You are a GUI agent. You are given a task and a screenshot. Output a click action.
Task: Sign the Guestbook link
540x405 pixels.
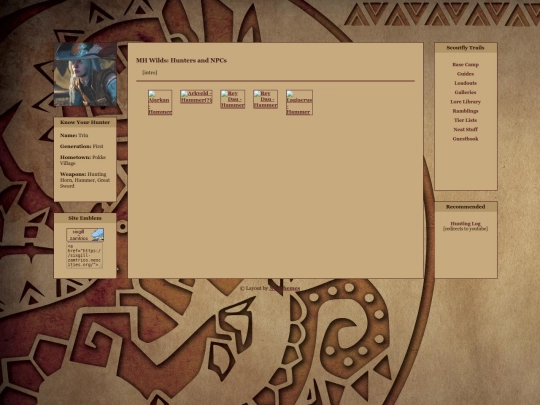tap(465, 139)
